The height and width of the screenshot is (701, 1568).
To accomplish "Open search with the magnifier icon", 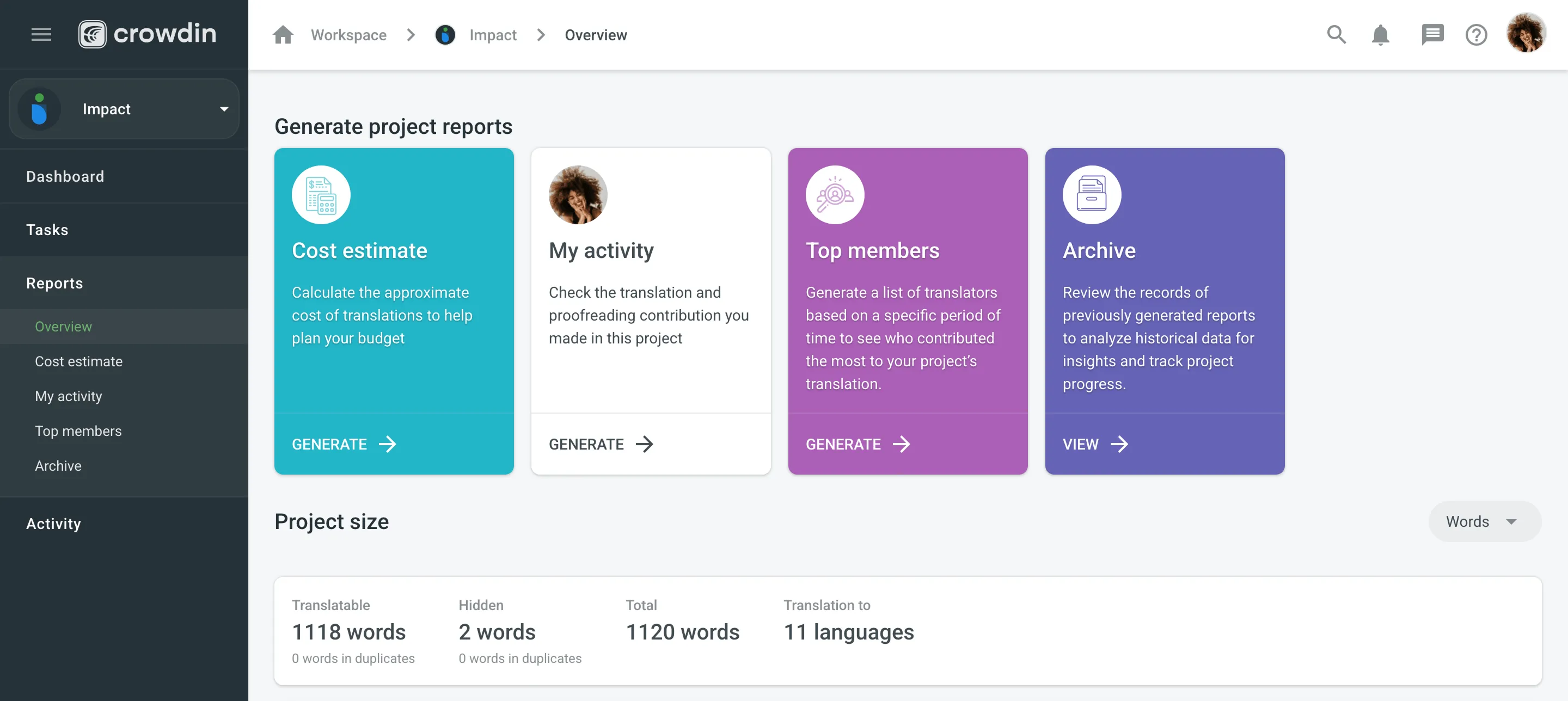I will [x=1336, y=35].
